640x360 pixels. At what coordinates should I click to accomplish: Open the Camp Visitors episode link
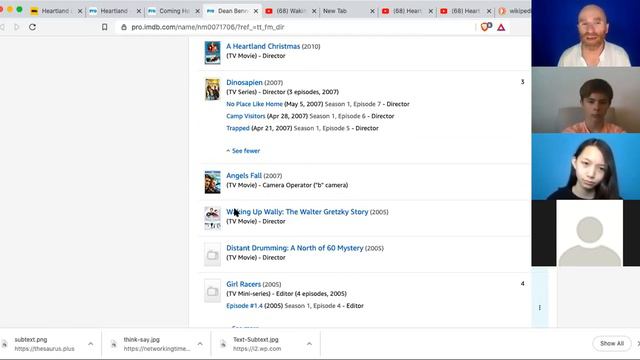pos(246,116)
